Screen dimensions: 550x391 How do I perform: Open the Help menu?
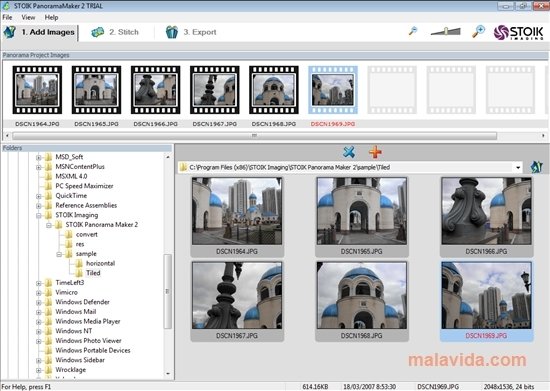51,17
